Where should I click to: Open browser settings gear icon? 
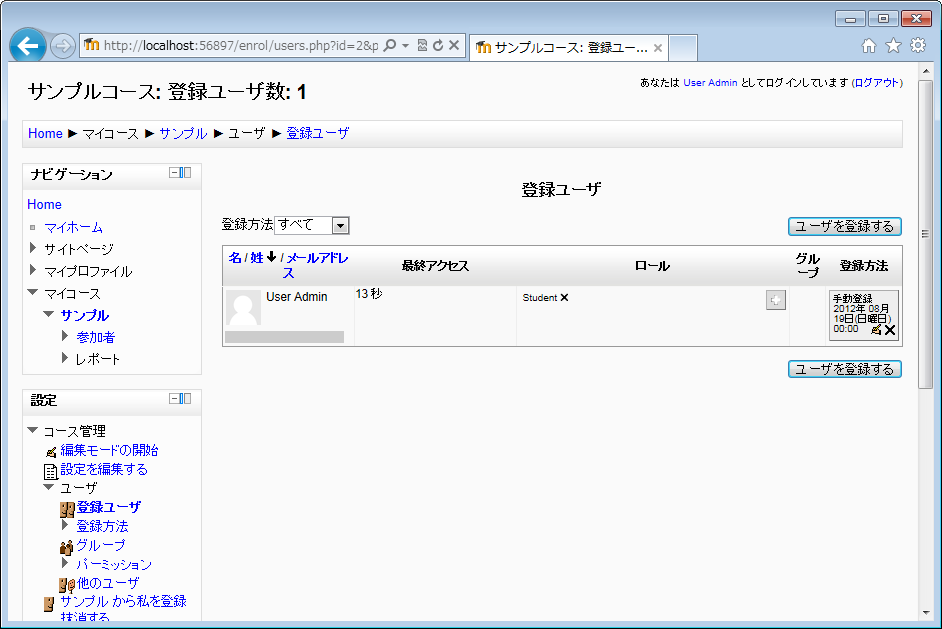pos(917,45)
